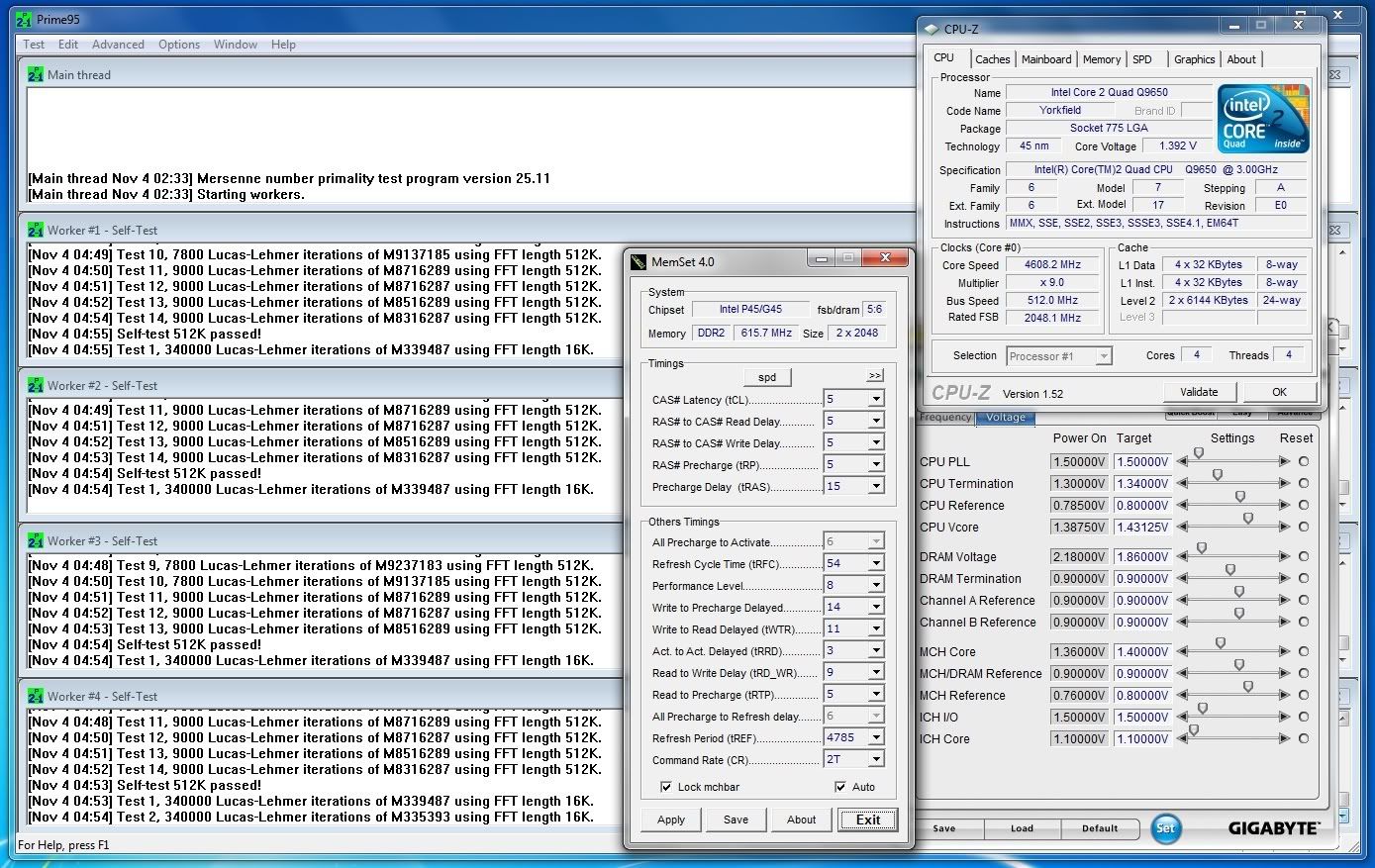Screen dimensions: 1375x868
Task: Click the Main thread window icon
Action: click(36, 74)
